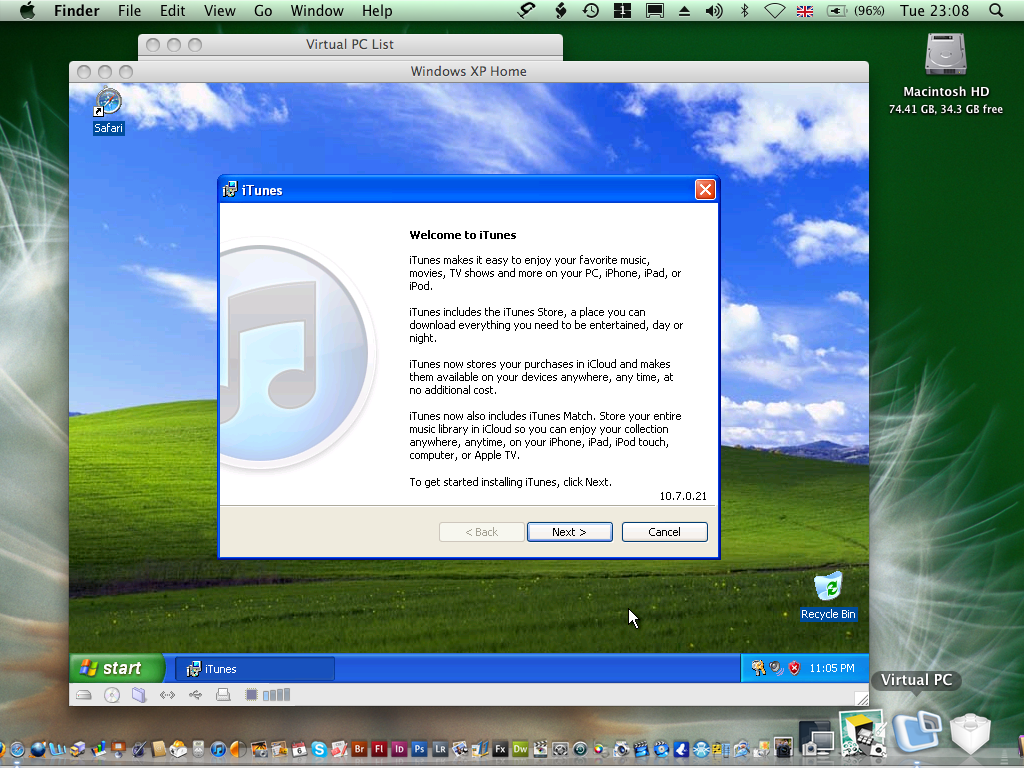The image size is (1024, 768).
Task: Open Photoshop from the Dock
Action: [x=420, y=748]
